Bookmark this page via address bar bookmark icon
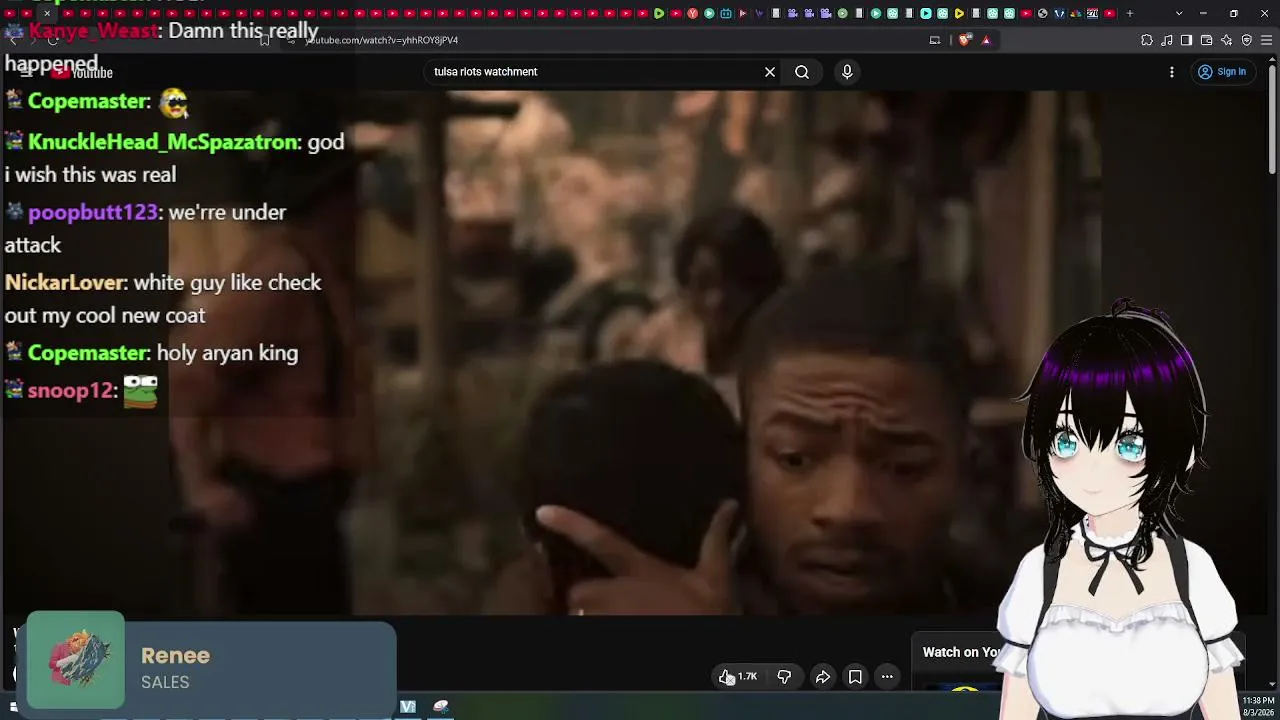Viewport: 1280px width, 720px height. point(265,40)
